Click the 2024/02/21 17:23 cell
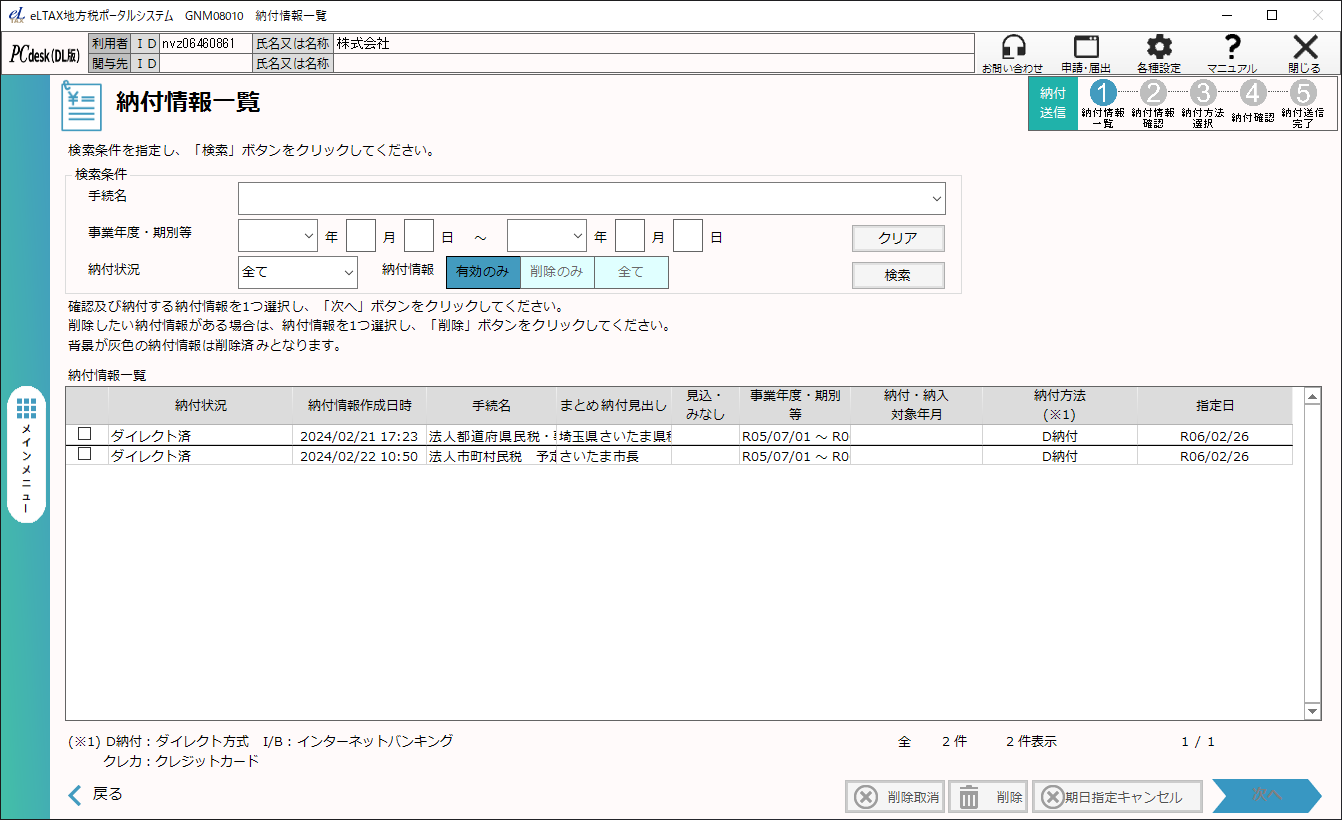1342x820 pixels. 359,437
